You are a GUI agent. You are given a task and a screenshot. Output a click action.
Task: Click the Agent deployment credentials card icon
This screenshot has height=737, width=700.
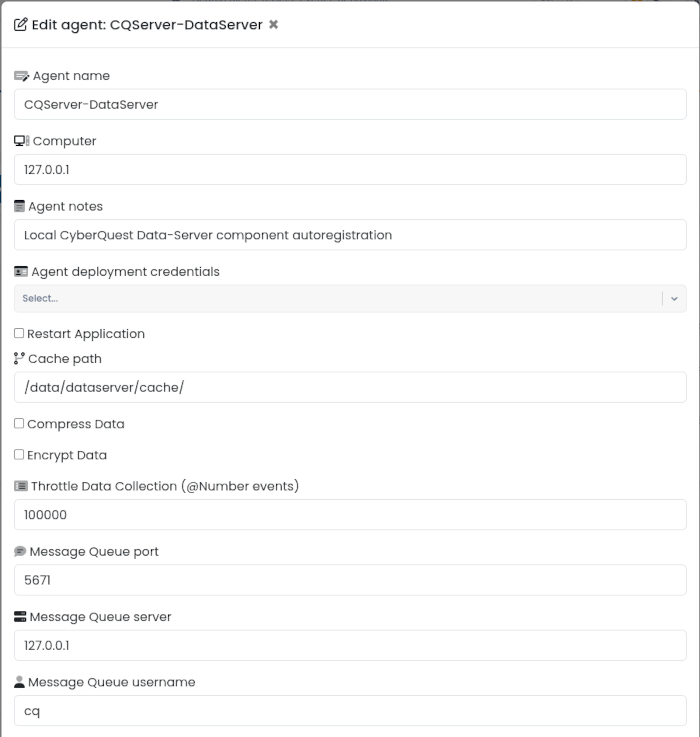[21, 272]
